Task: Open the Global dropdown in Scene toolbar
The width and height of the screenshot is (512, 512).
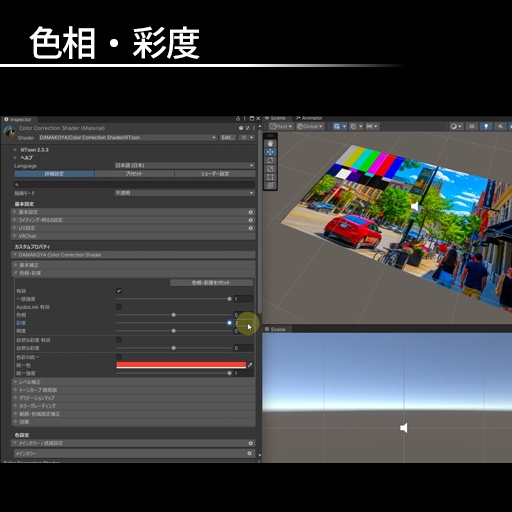Action: (310, 126)
